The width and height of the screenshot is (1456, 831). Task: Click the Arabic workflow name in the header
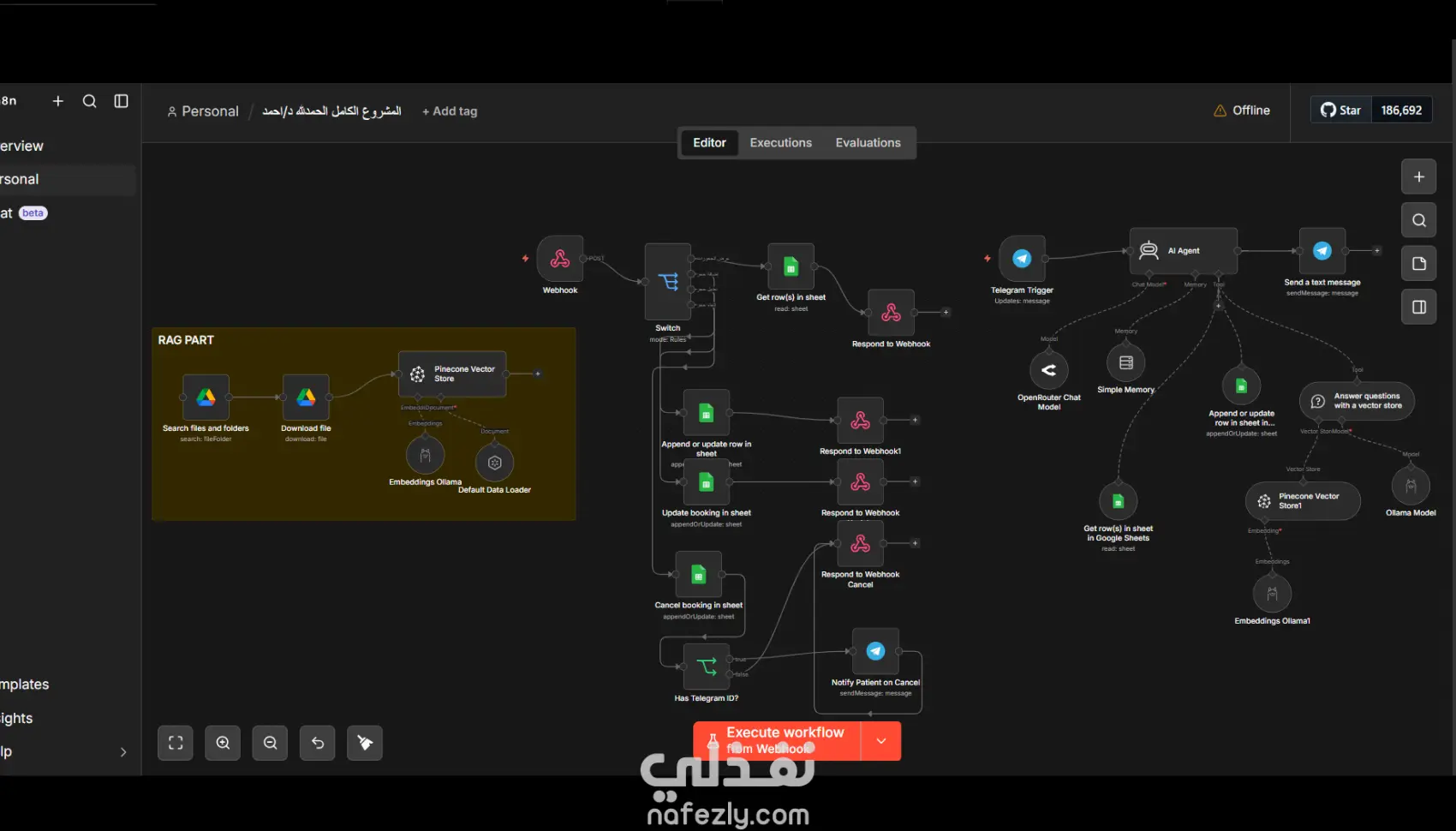pos(332,111)
